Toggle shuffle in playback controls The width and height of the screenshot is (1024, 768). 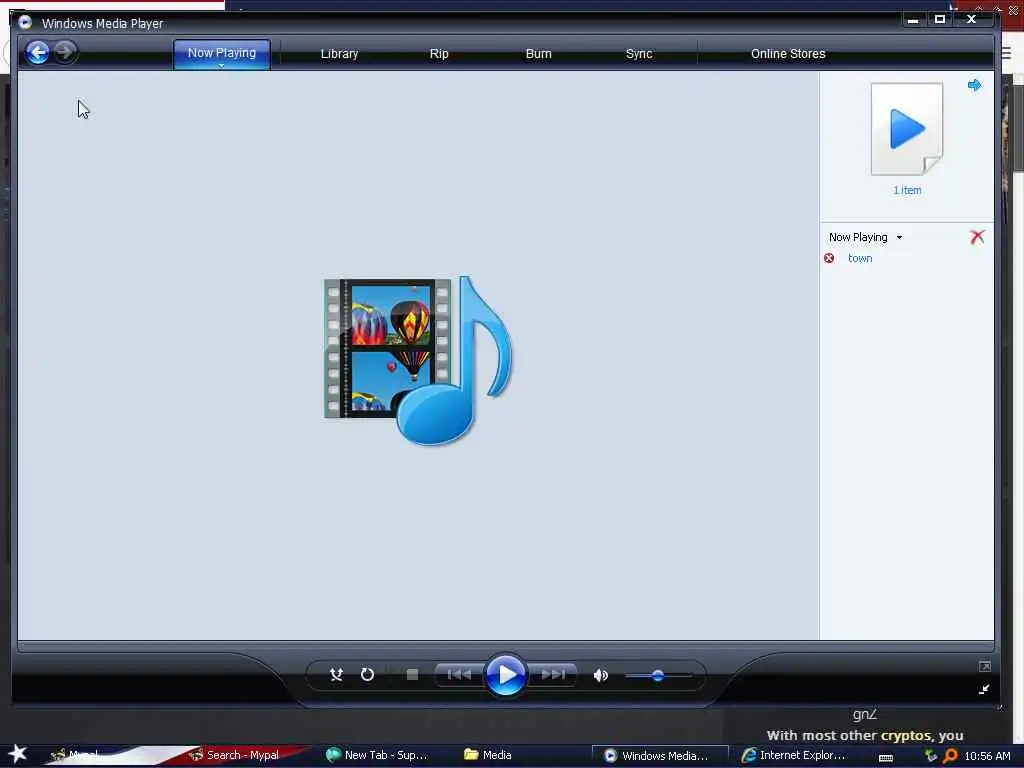tap(336, 675)
